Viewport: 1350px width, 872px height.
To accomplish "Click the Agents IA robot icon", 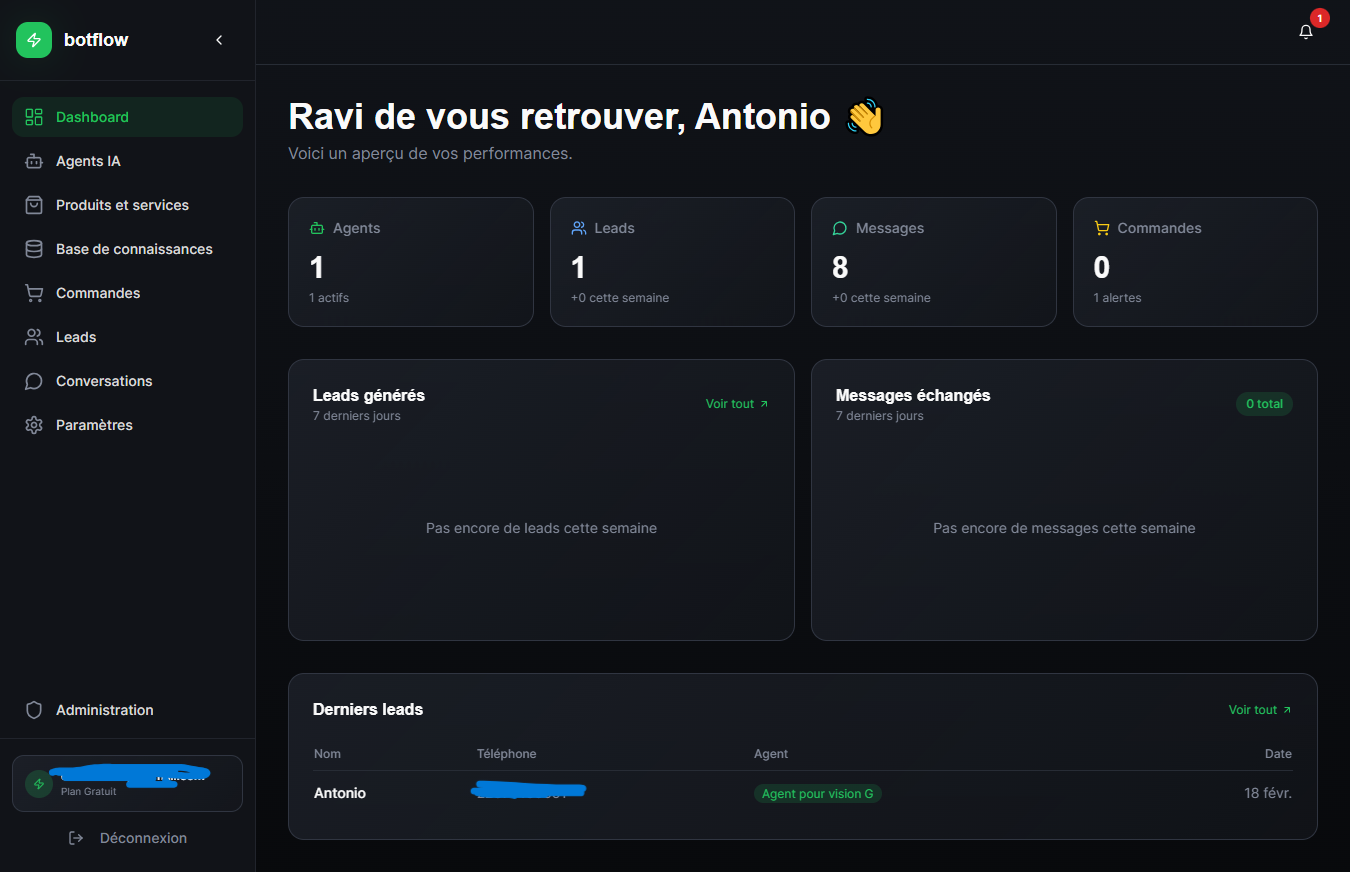I will 34,161.
